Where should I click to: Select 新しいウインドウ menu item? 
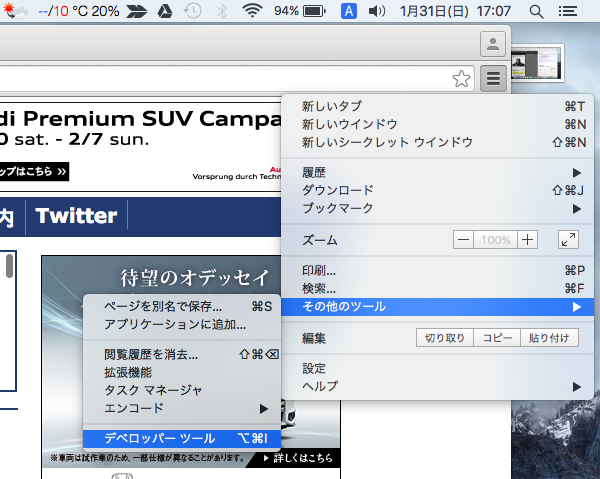pyautogui.click(x=437, y=124)
